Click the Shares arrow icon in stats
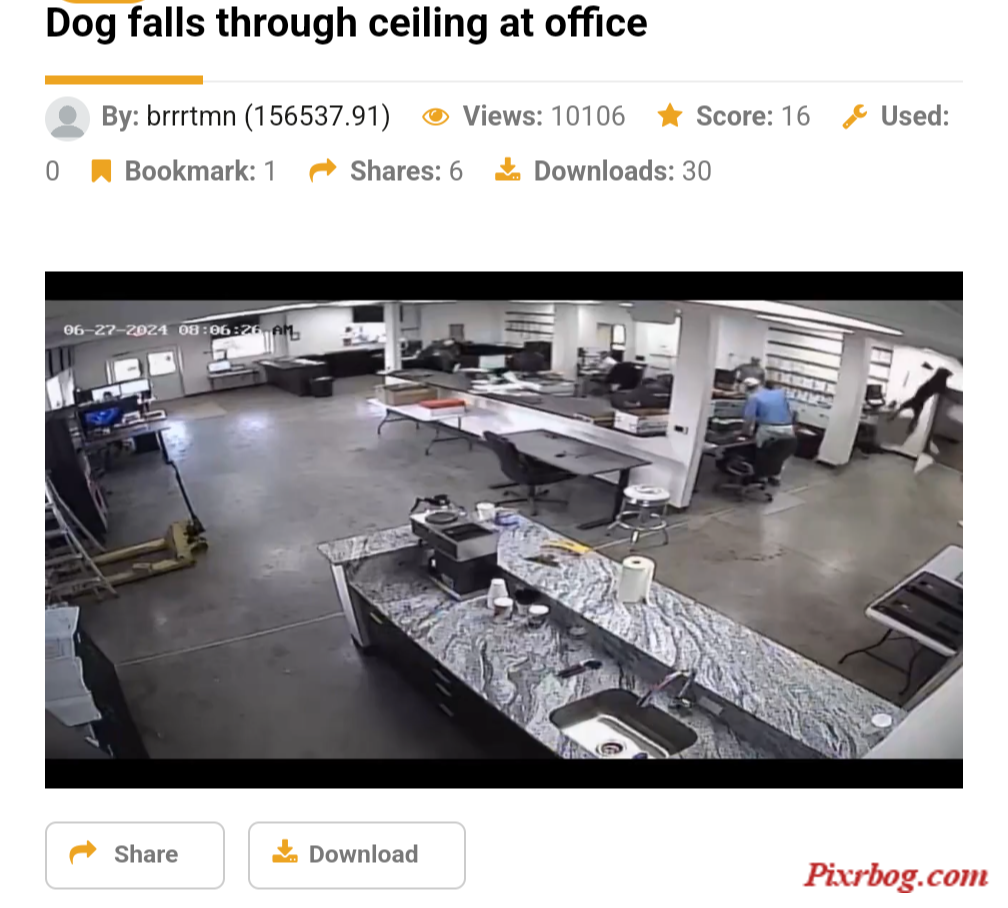Image resolution: width=1008 pixels, height=908 pixels. click(x=323, y=171)
